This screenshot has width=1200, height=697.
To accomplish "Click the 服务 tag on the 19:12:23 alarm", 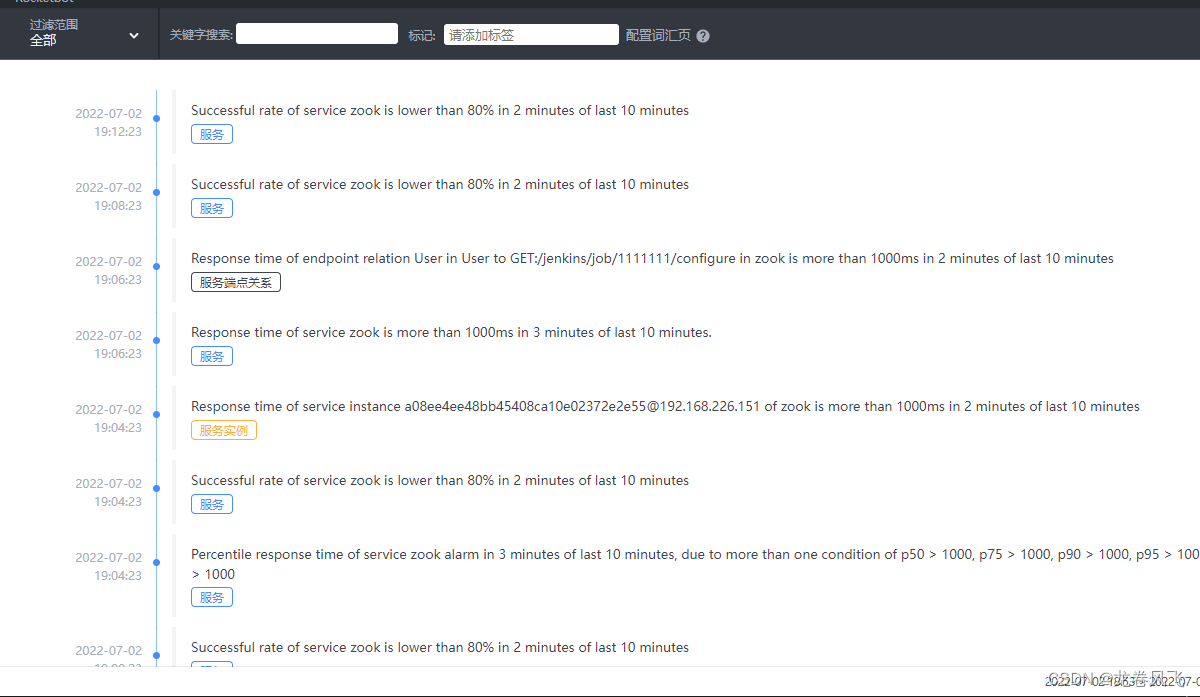I will coord(212,134).
